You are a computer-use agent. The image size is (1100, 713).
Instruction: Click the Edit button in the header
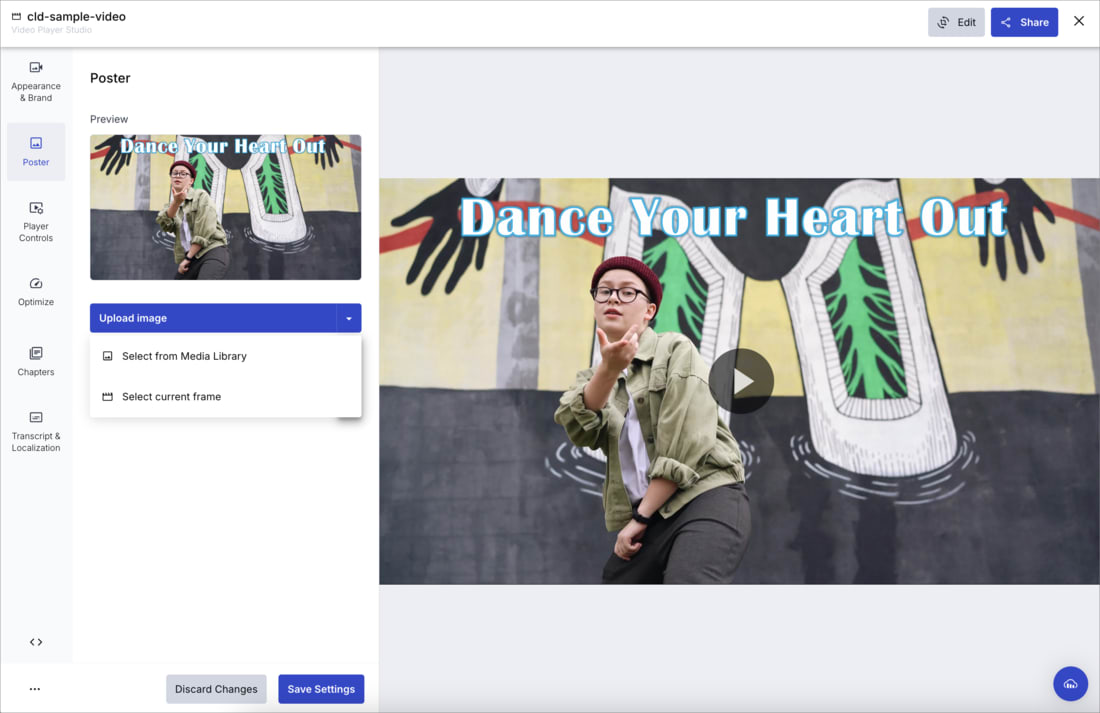coord(956,21)
